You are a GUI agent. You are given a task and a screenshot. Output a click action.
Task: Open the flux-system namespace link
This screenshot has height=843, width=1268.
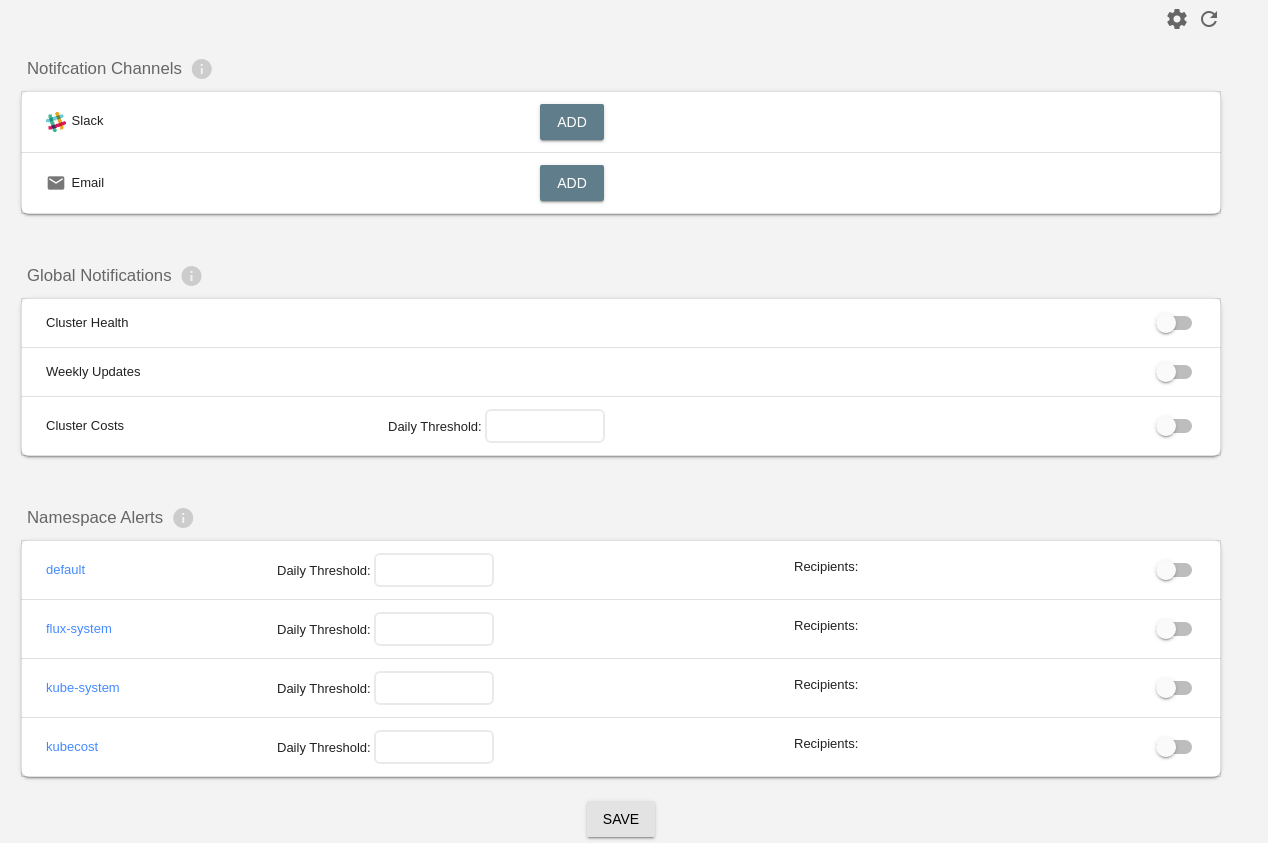pos(79,629)
